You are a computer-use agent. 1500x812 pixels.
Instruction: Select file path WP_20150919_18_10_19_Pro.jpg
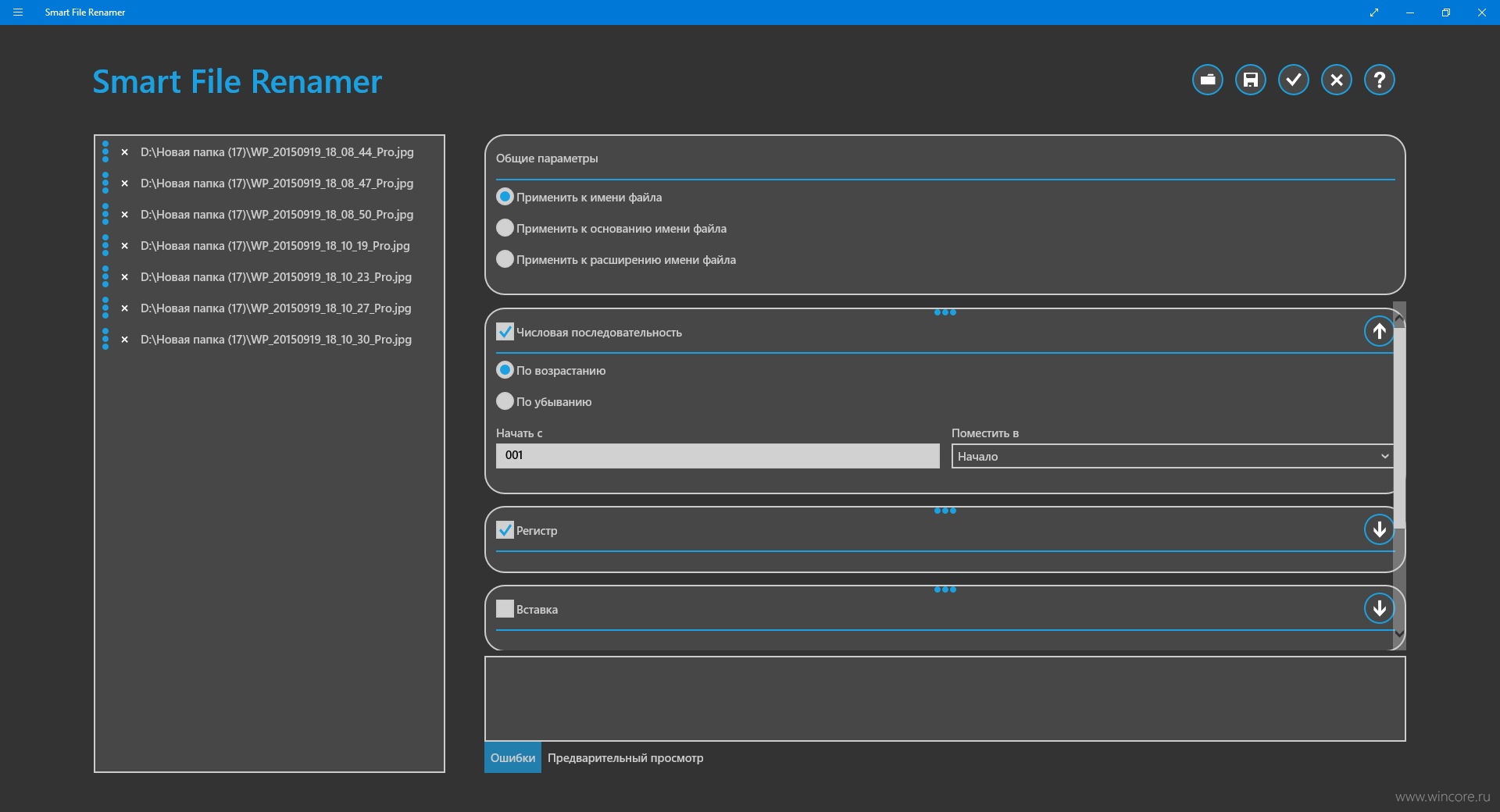275,246
